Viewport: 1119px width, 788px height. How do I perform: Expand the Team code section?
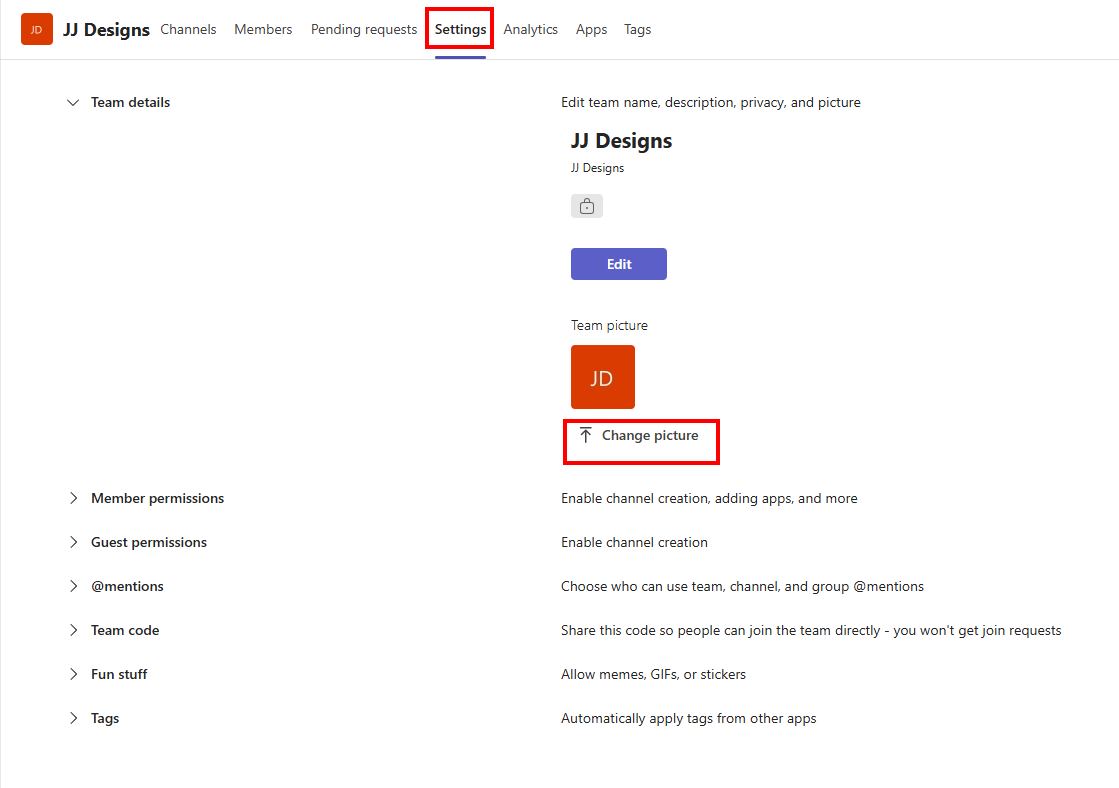coord(73,630)
